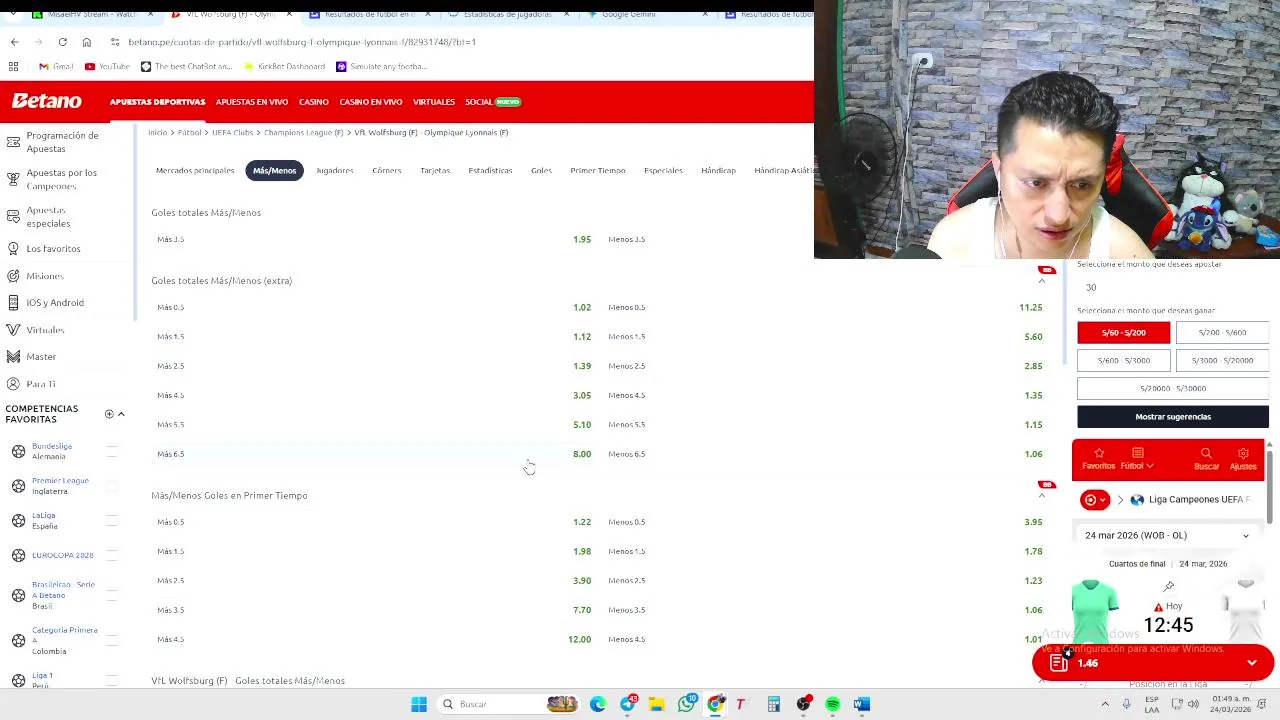Screen dimensions: 1280x720
Task: Open Misiones in sidebar
Action: coord(44,276)
